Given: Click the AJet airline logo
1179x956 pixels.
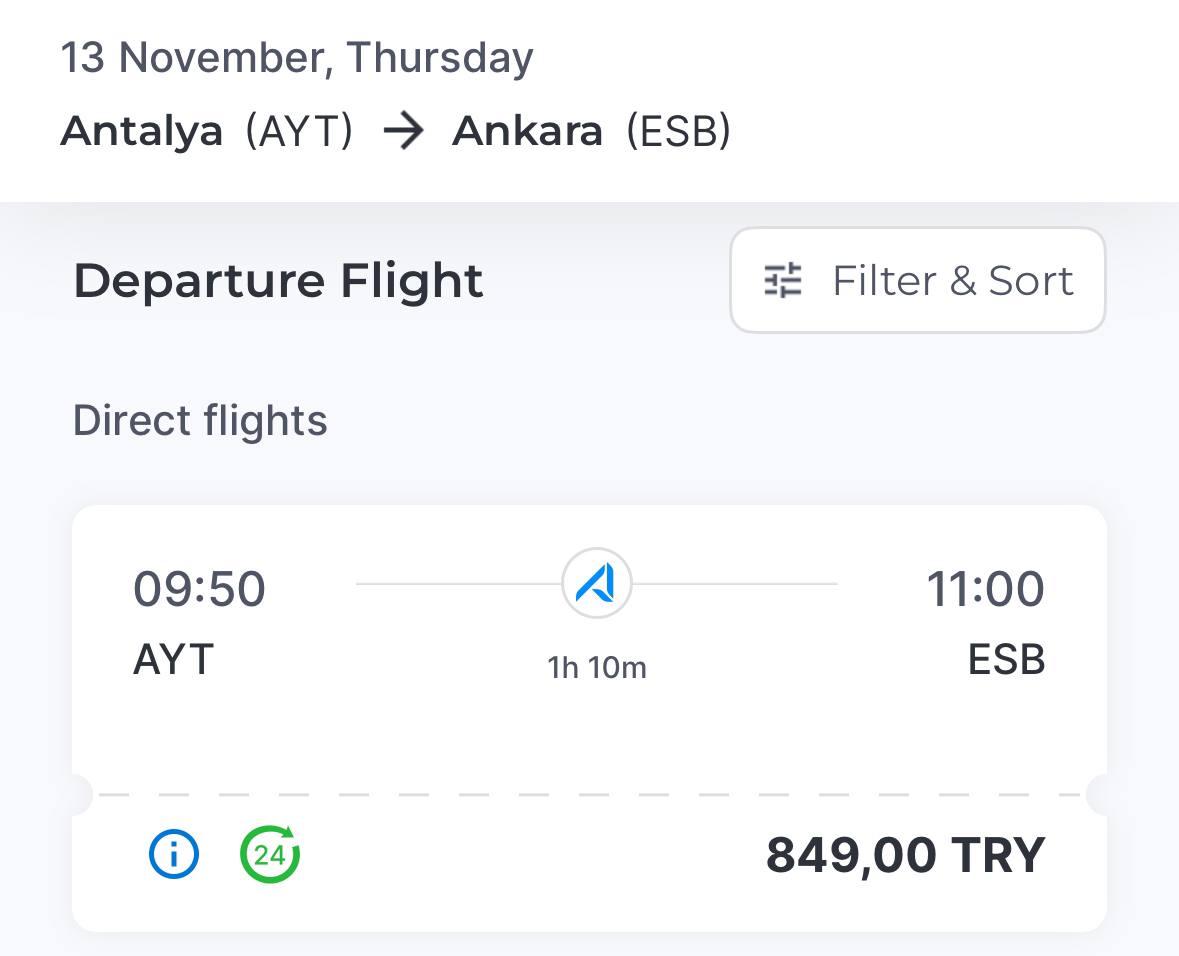Looking at the screenshot, I should [597, 584].
